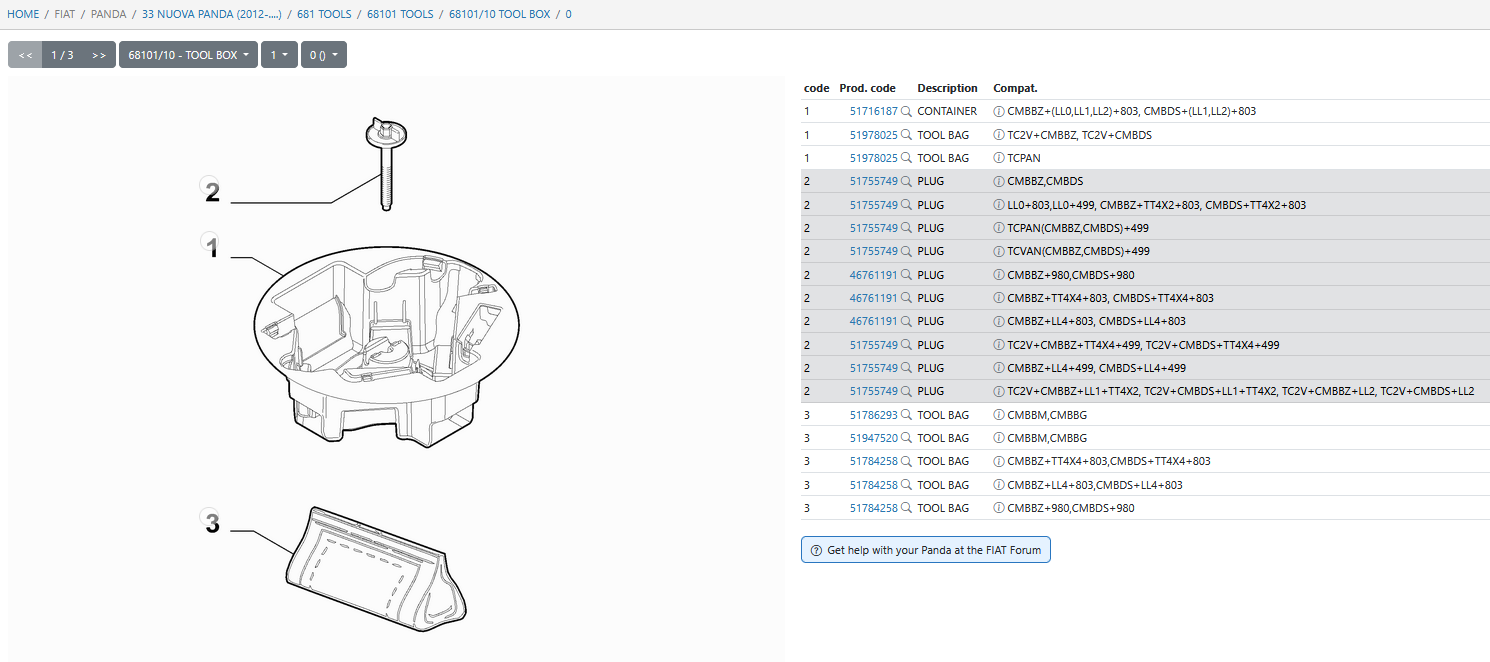1490x662 pixels.
Task: Click callout number 2 on the diagram
Action: (211, 190)
